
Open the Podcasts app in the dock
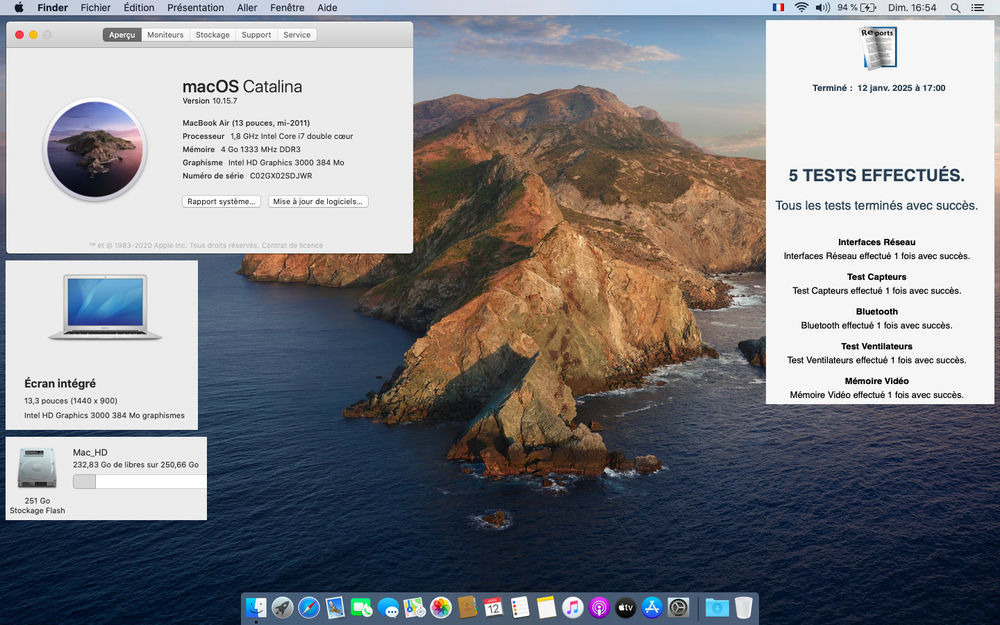click(x=599, y=607)
